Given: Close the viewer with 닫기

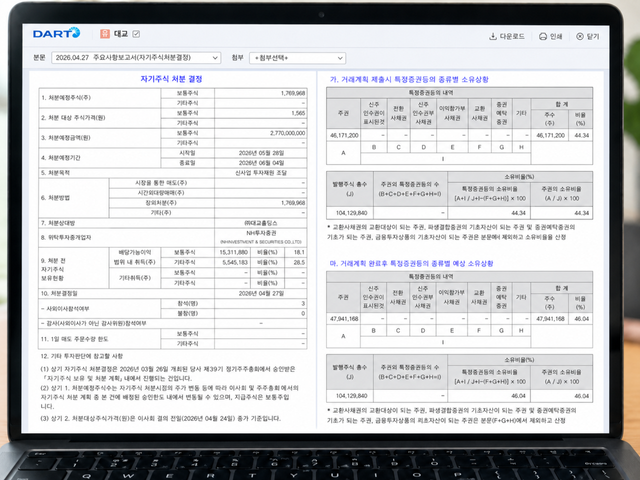Looking at the screenshot, I should click(x=590, y=35).
